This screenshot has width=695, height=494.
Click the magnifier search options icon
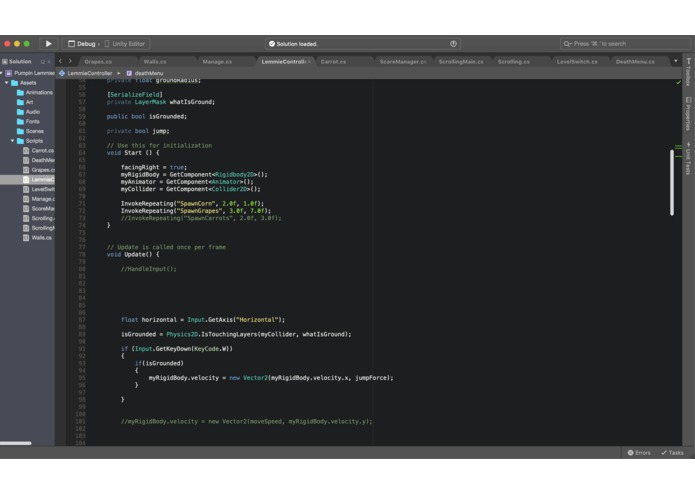click(x=567, y=44)
